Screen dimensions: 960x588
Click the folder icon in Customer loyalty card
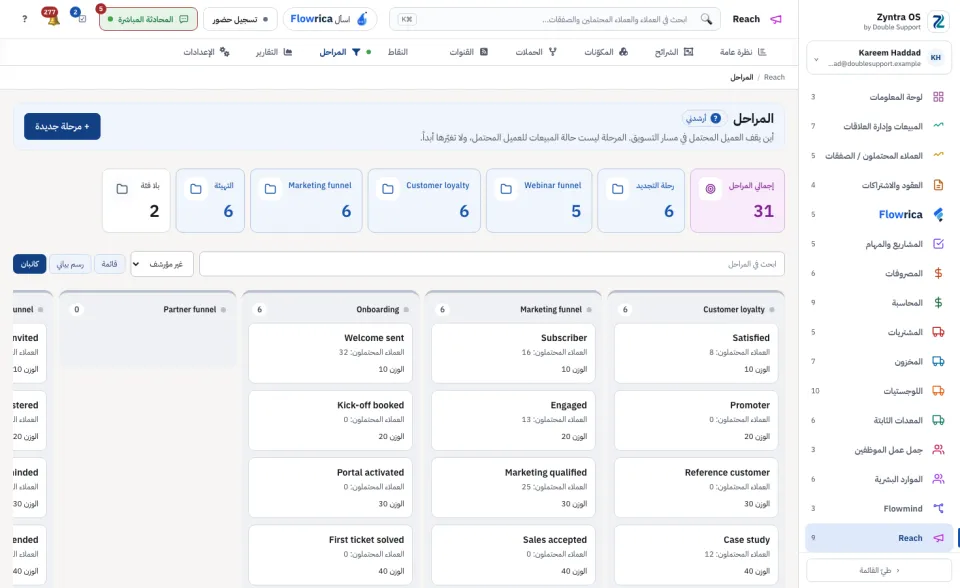tap(388, 189)
